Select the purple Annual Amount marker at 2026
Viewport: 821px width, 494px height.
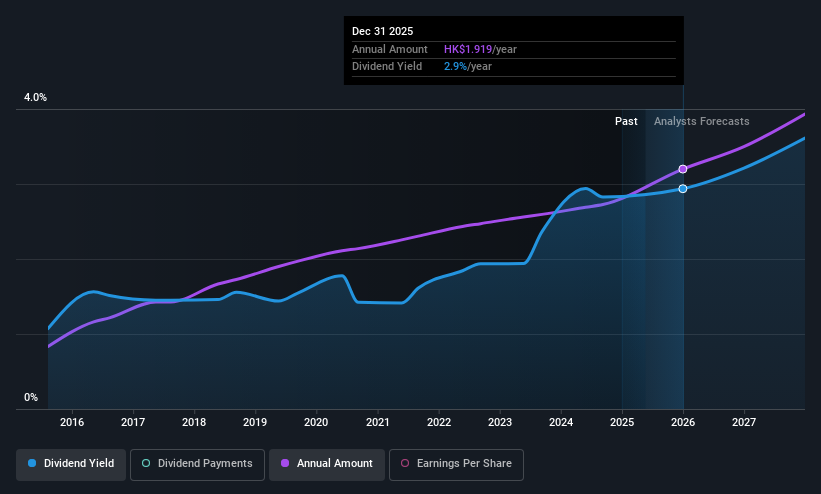coord(683,169)
